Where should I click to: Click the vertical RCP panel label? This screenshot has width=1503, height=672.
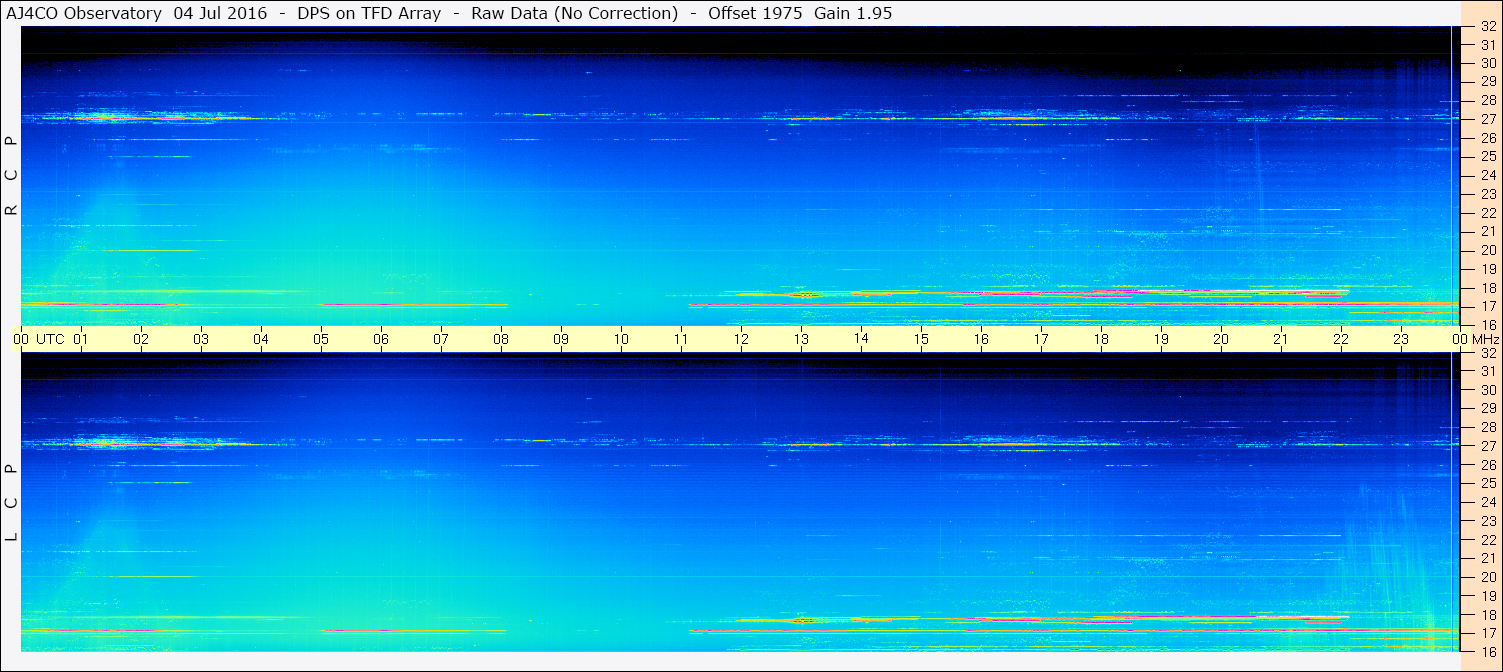coord(12,176)
